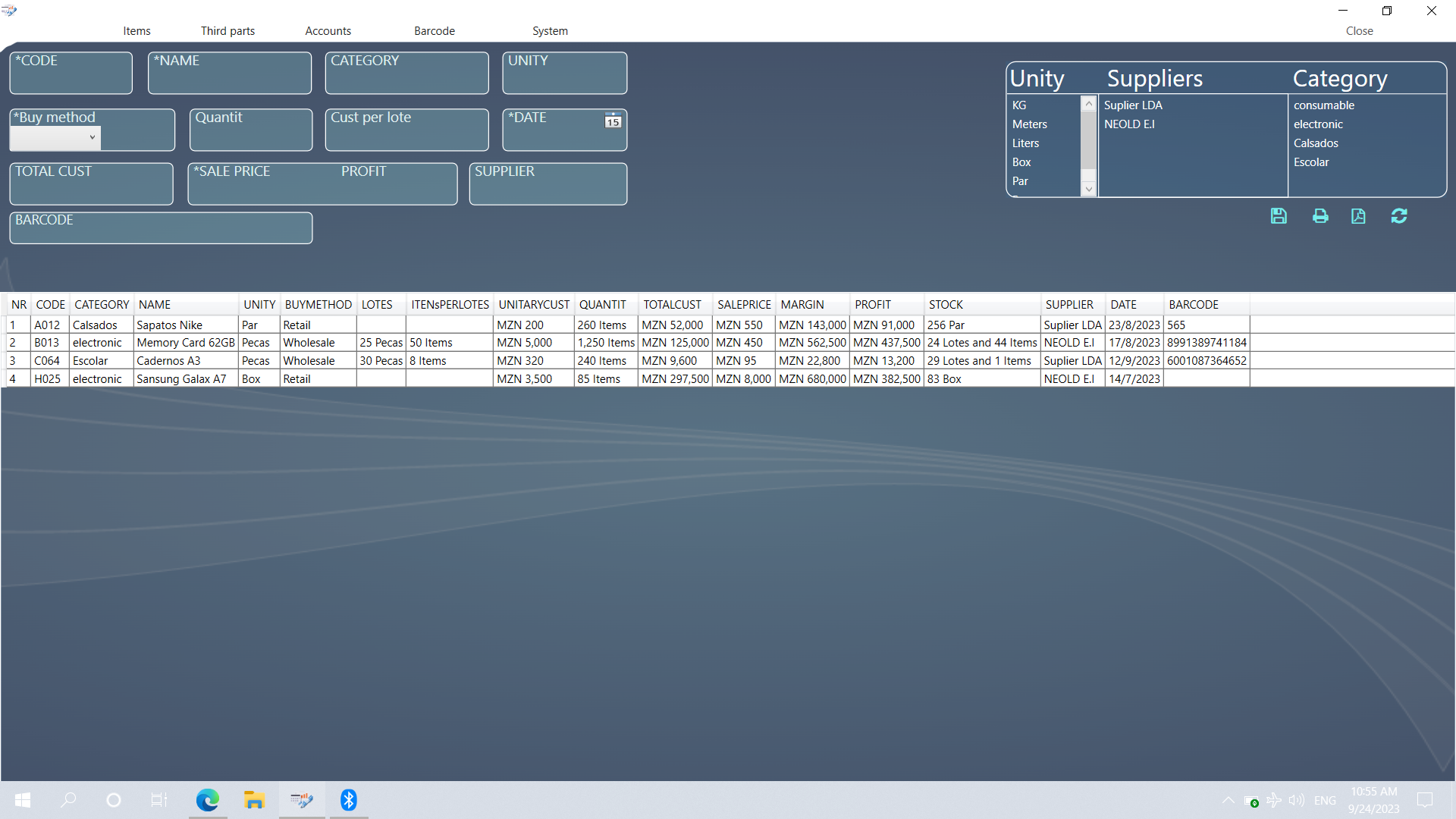Select electronic in Category list

click(1318, 124)
